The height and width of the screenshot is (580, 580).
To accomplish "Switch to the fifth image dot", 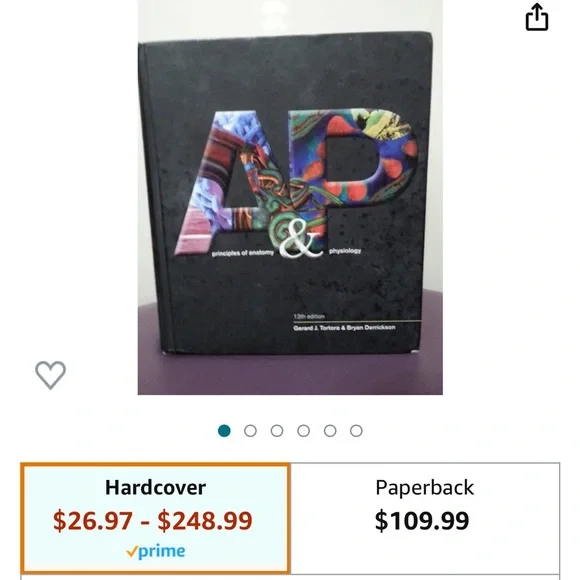I will tap(330, 431).
